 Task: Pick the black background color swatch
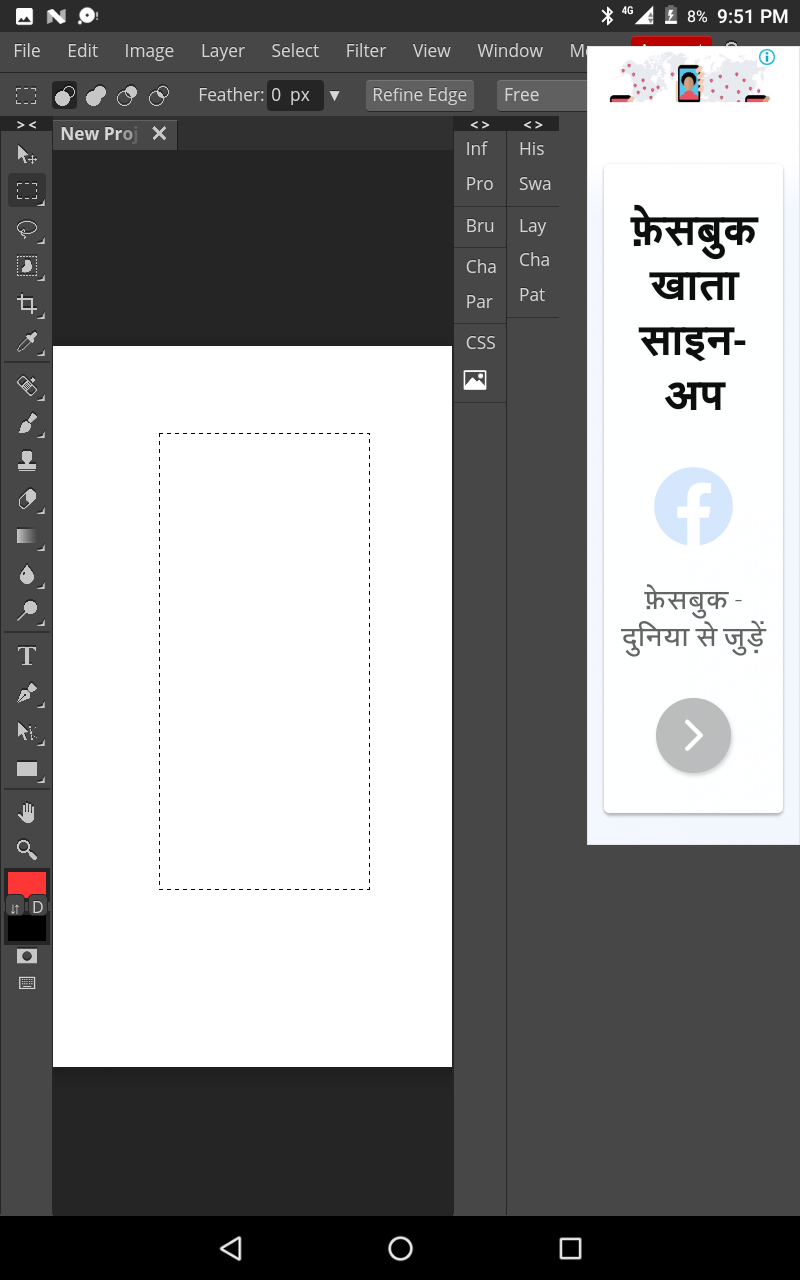click(x=27, y=929)
